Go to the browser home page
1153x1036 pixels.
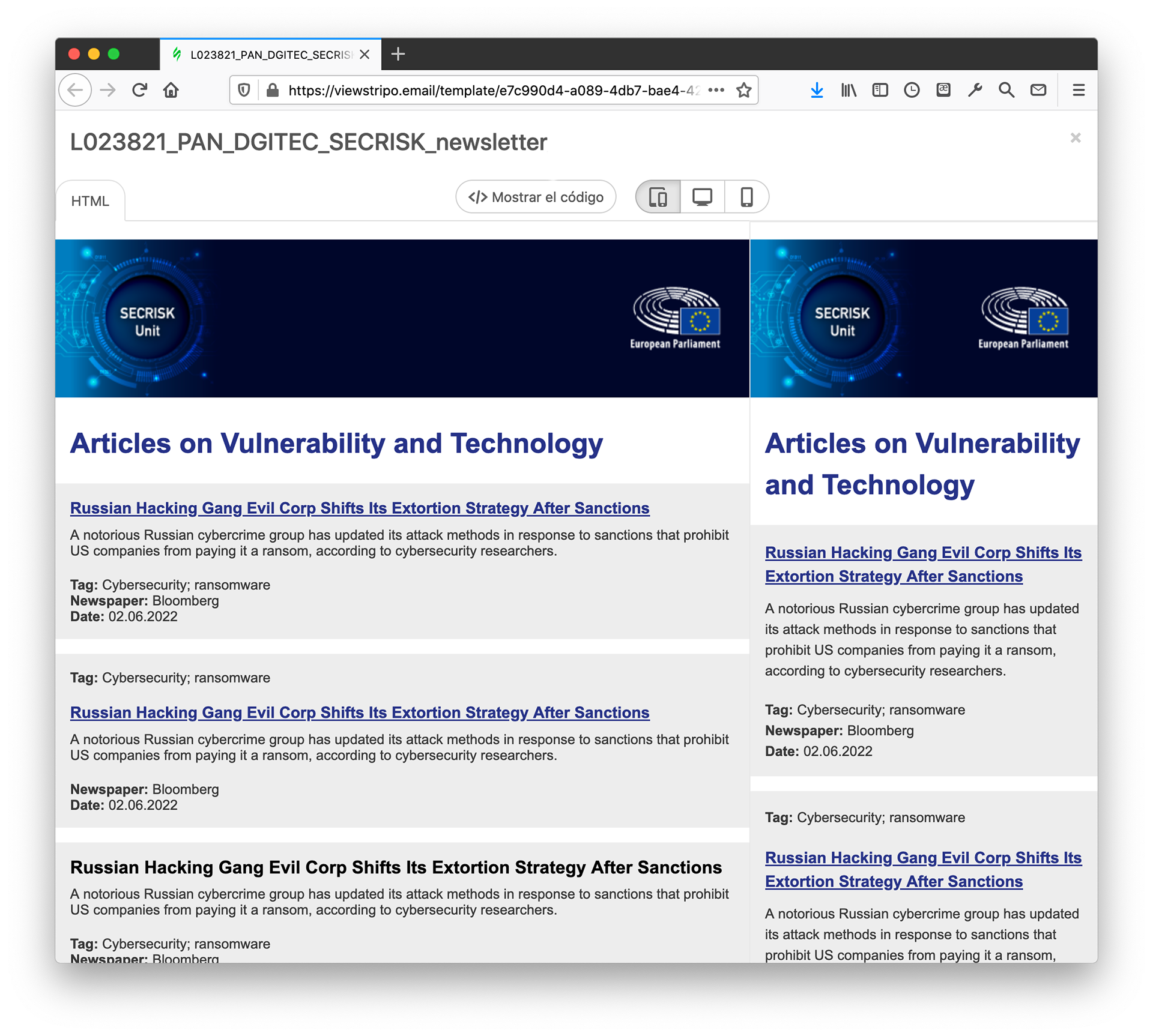pos(171,90)
